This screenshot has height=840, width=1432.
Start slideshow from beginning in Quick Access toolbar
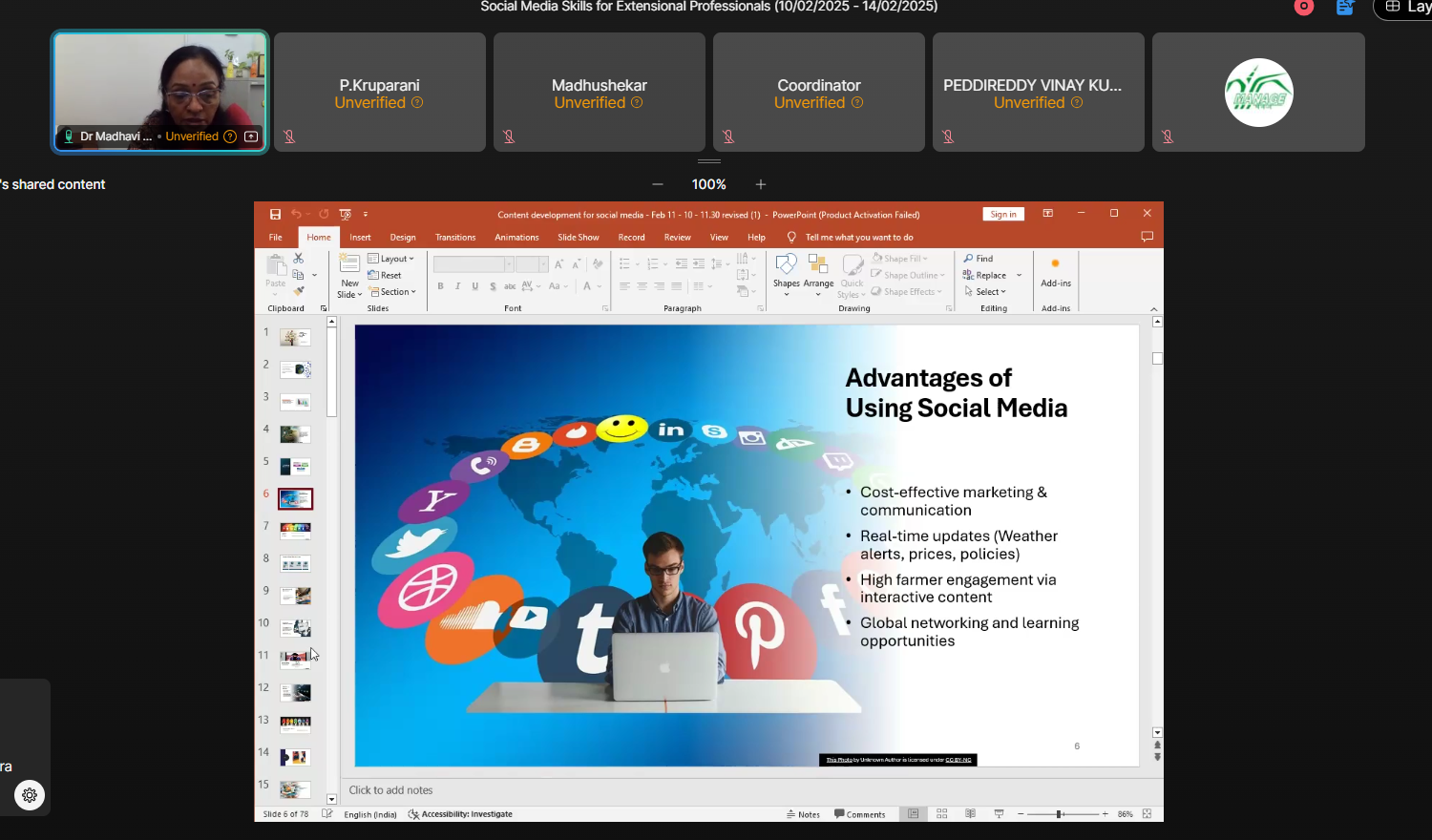click(x=346, y=215)
